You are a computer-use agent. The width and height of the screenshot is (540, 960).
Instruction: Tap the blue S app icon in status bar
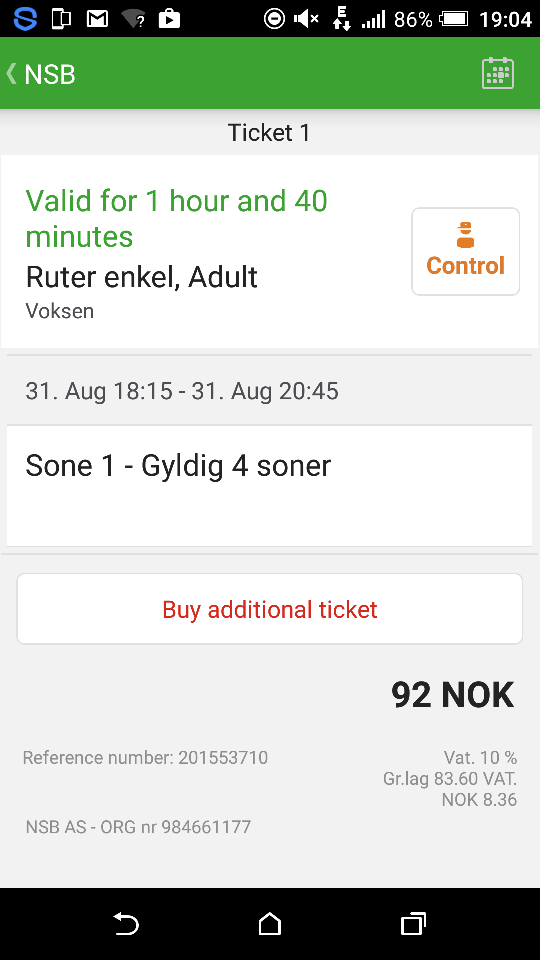(25, 19)
